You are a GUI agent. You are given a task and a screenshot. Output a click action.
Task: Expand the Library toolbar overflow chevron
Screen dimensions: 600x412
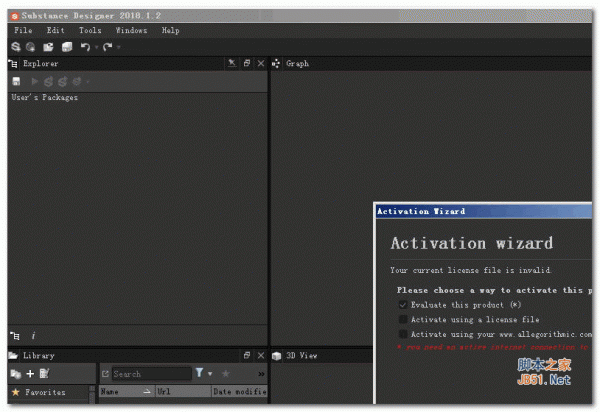click(x=261, y=374)
